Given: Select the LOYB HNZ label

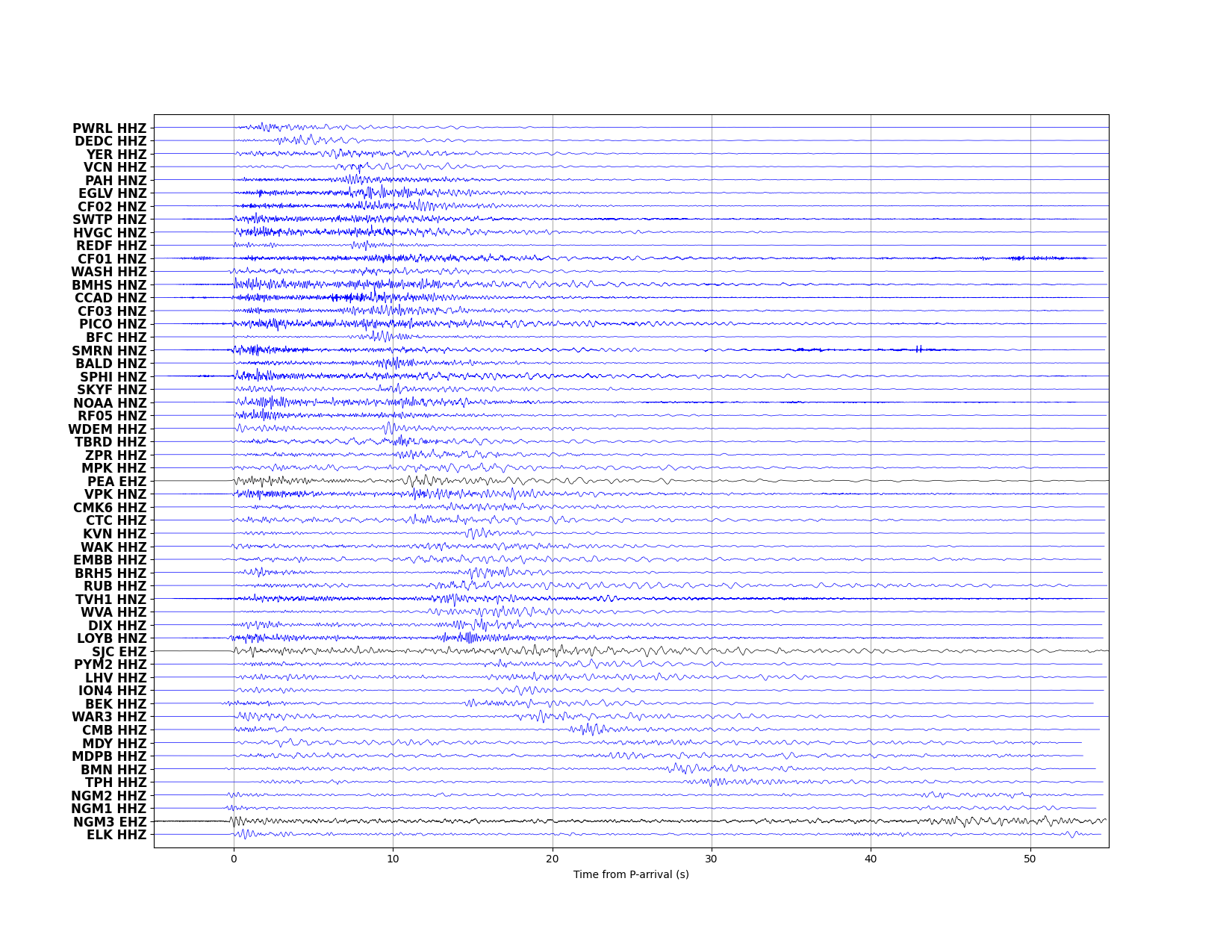Looking at the screenshot, I should pos(112,638).
